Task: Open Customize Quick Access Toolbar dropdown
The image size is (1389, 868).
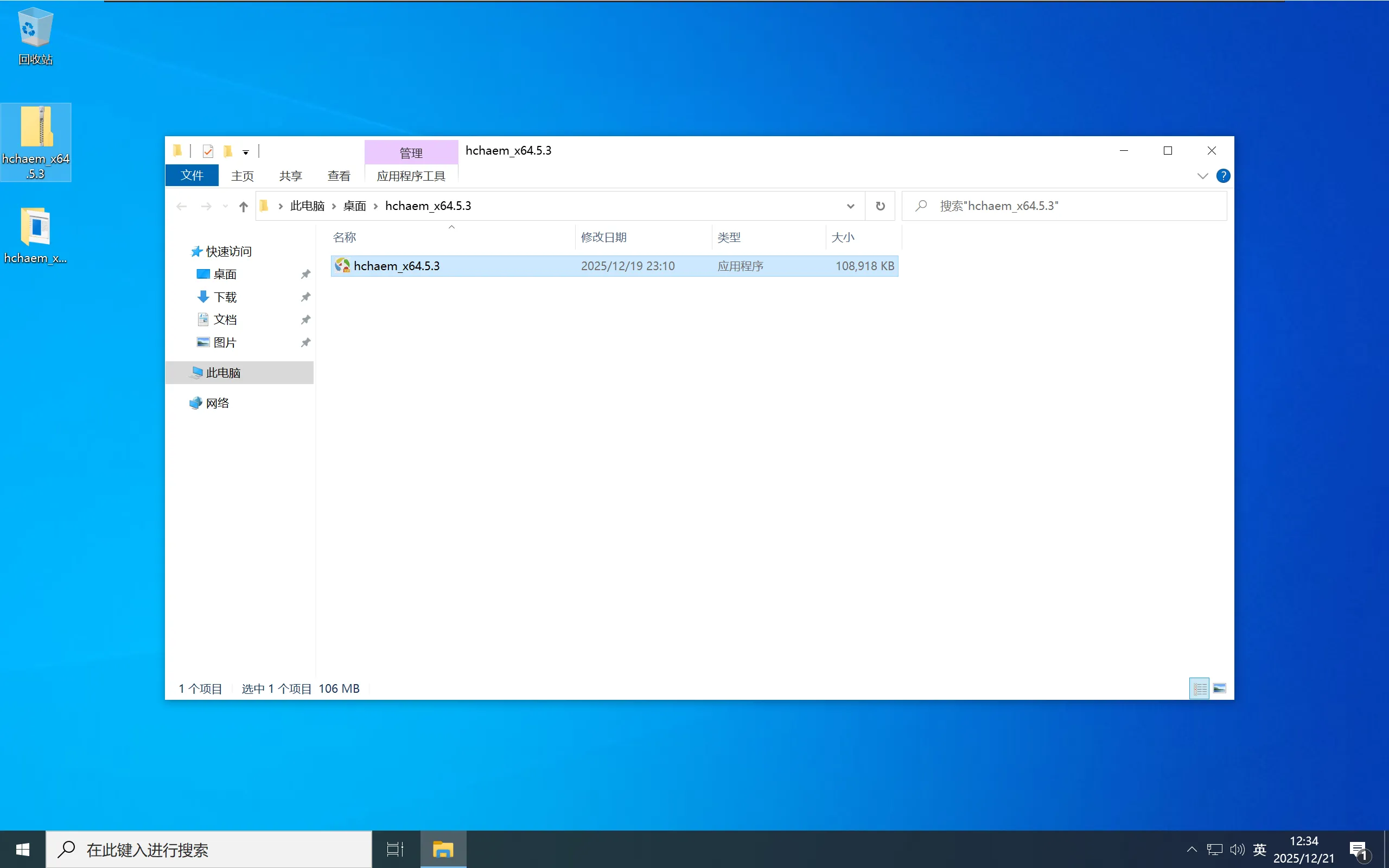Action: point(246,152)
